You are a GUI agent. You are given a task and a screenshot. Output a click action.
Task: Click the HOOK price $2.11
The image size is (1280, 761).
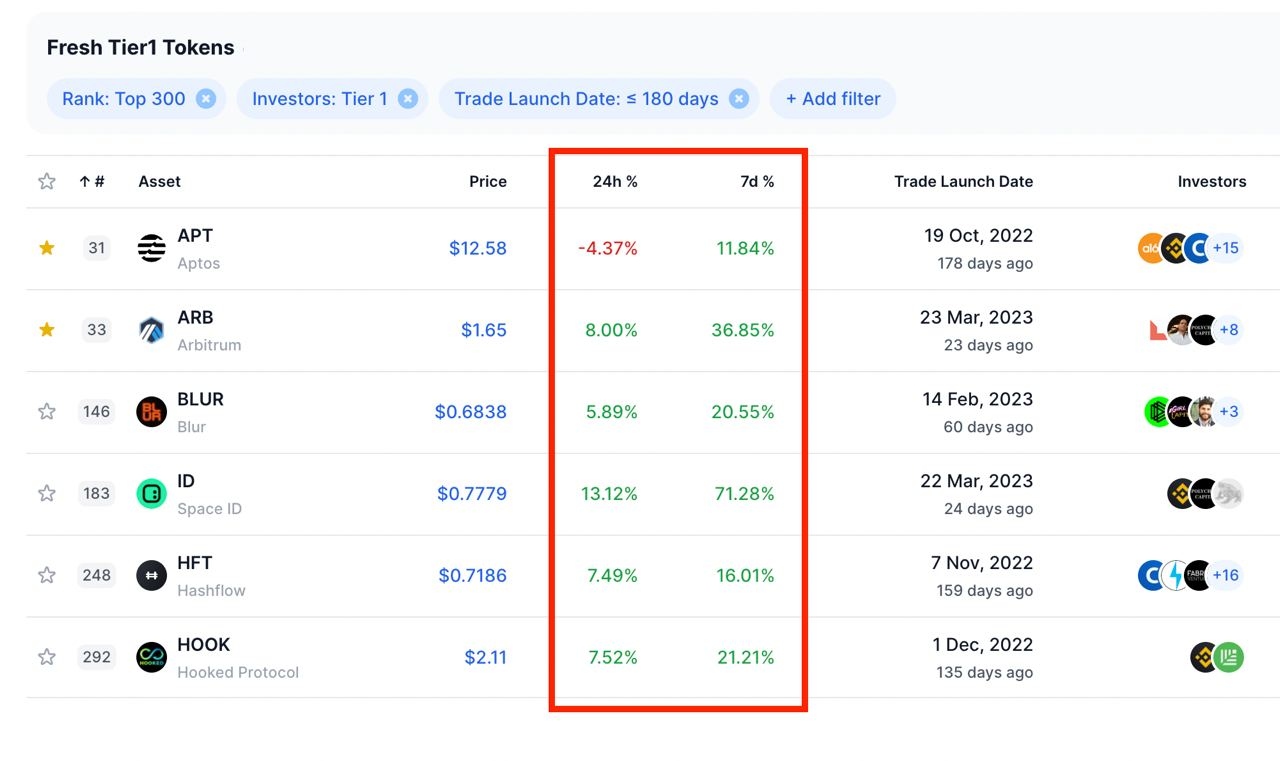click(486, 657)
